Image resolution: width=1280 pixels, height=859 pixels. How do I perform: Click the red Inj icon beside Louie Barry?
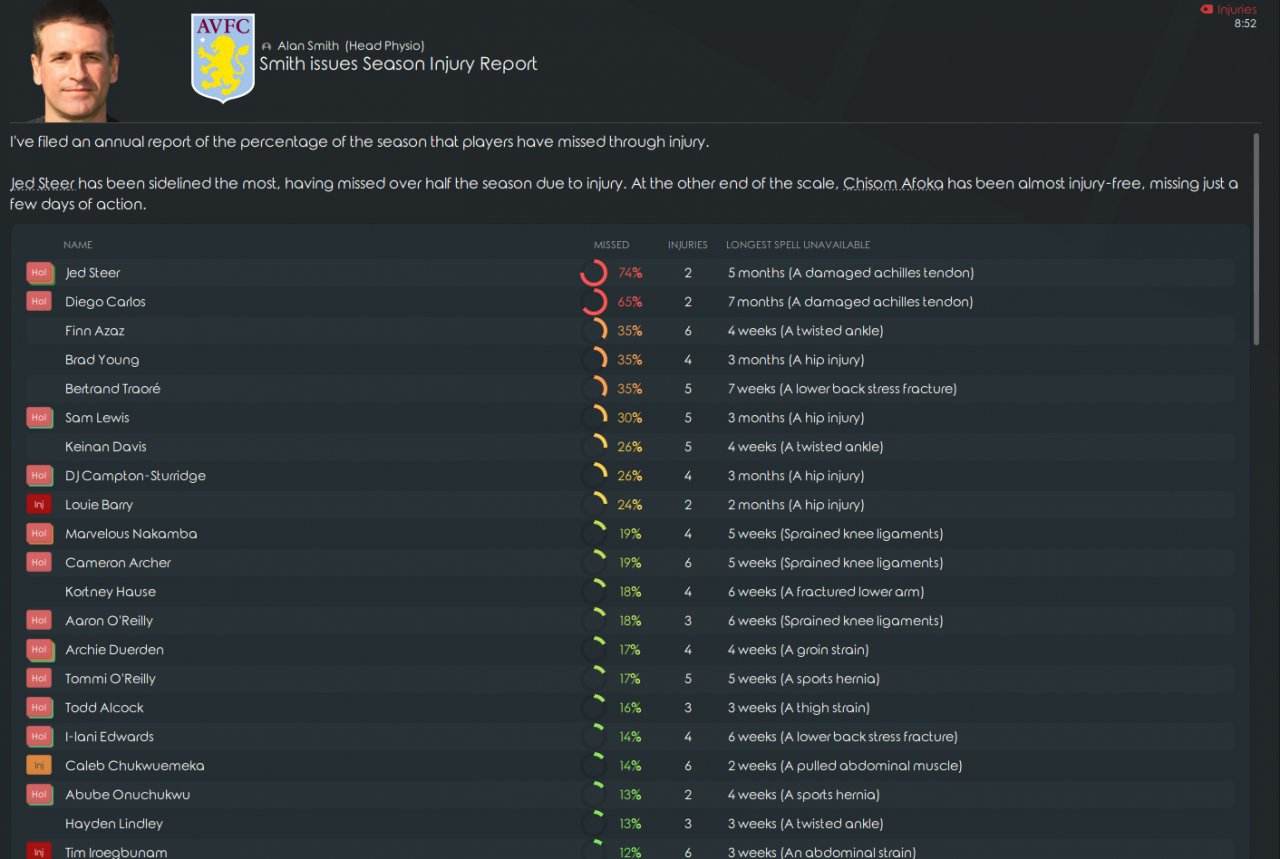(x=39, y=505)
